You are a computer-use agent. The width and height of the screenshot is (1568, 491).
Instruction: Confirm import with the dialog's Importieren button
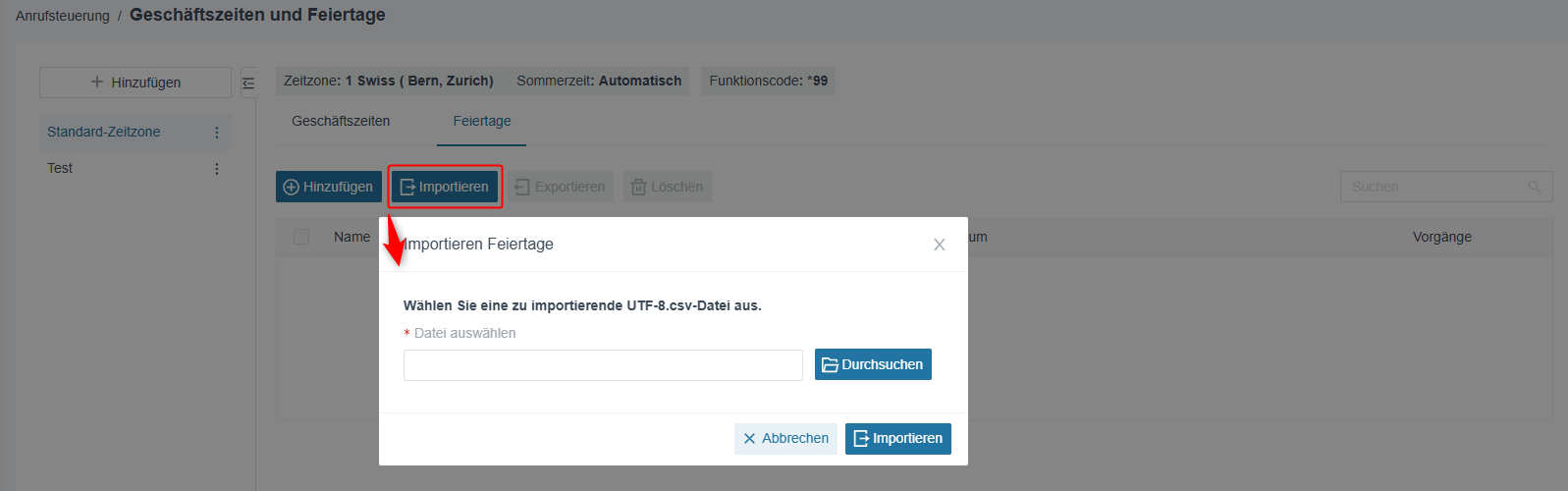[897, 438]
